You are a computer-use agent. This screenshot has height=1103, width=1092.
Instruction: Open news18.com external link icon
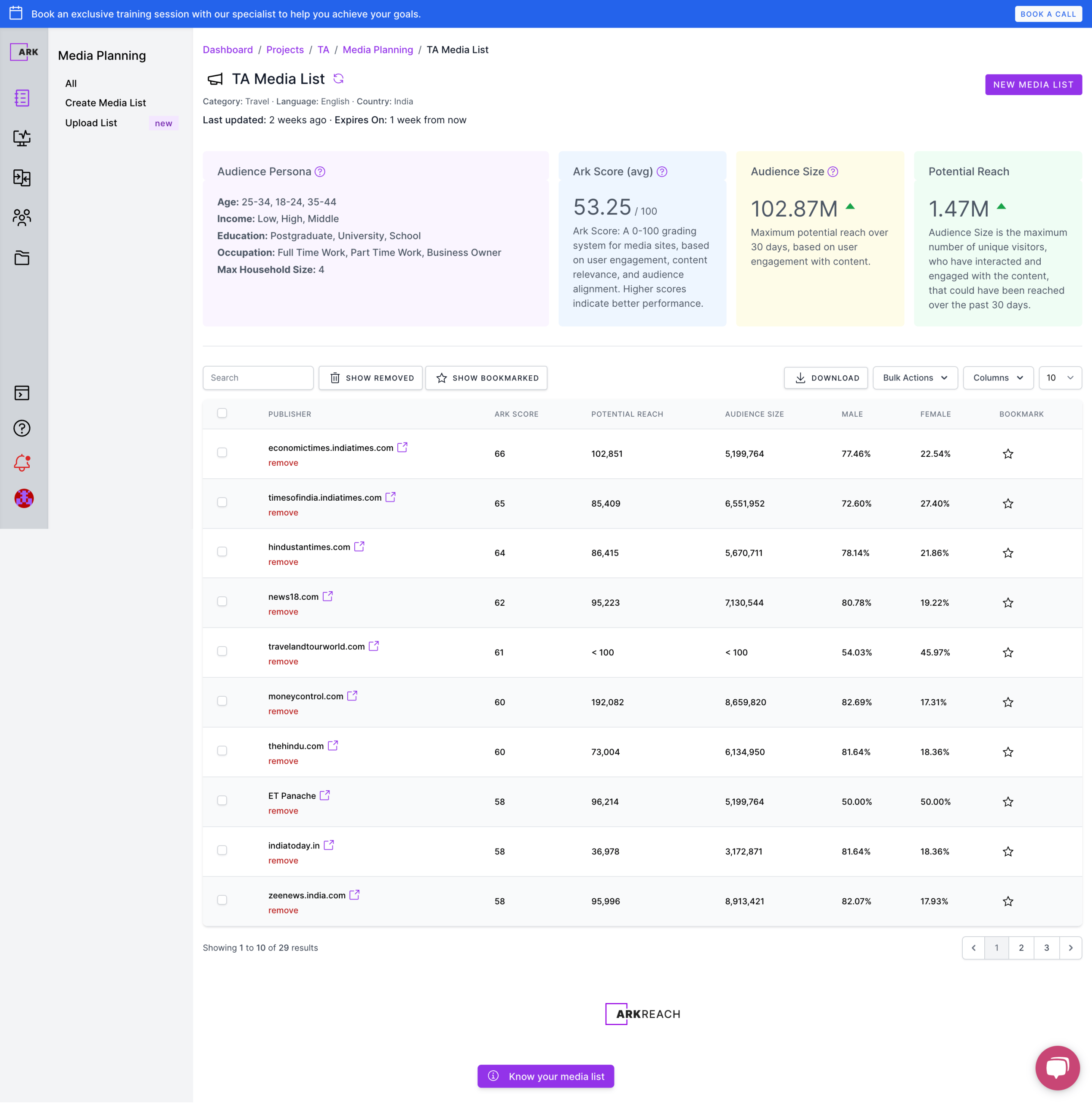[328, 596]
